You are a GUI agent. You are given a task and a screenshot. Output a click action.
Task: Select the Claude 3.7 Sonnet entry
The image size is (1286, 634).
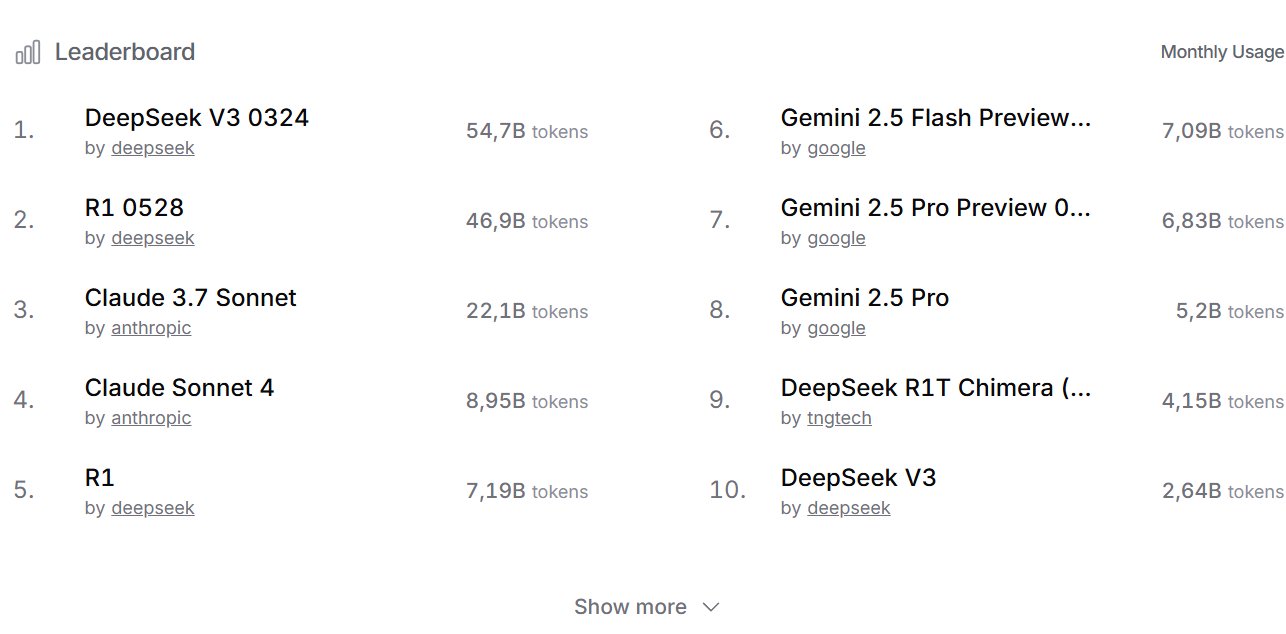(191, 298)
